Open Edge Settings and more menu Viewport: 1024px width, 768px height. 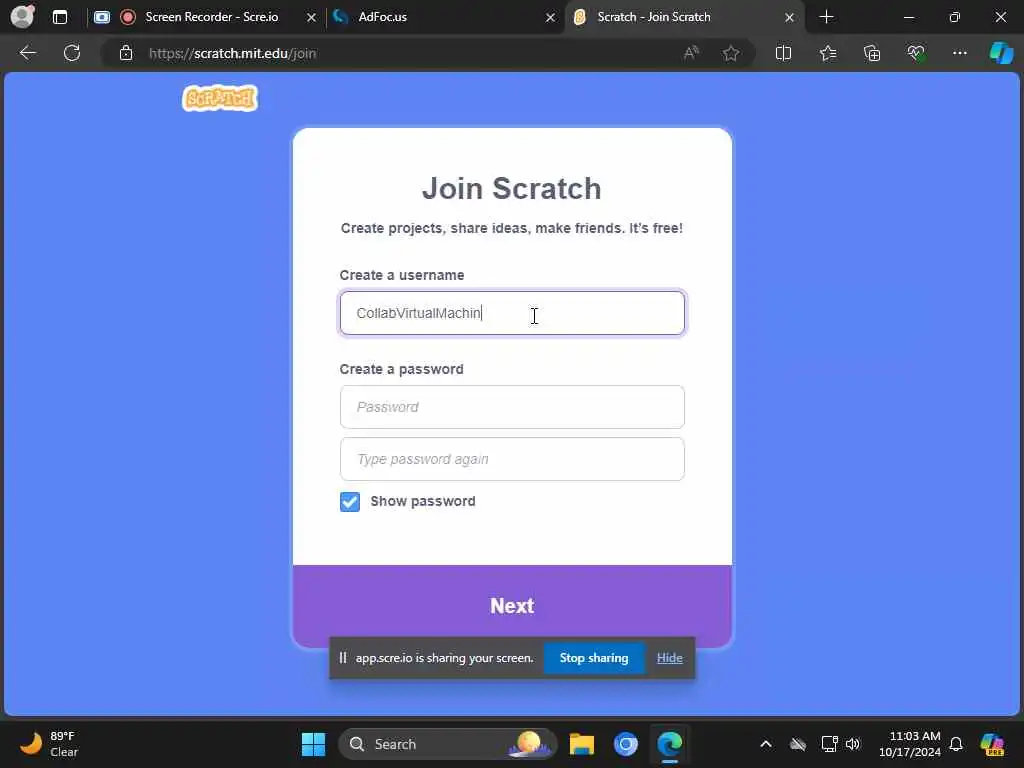point(959,53)
